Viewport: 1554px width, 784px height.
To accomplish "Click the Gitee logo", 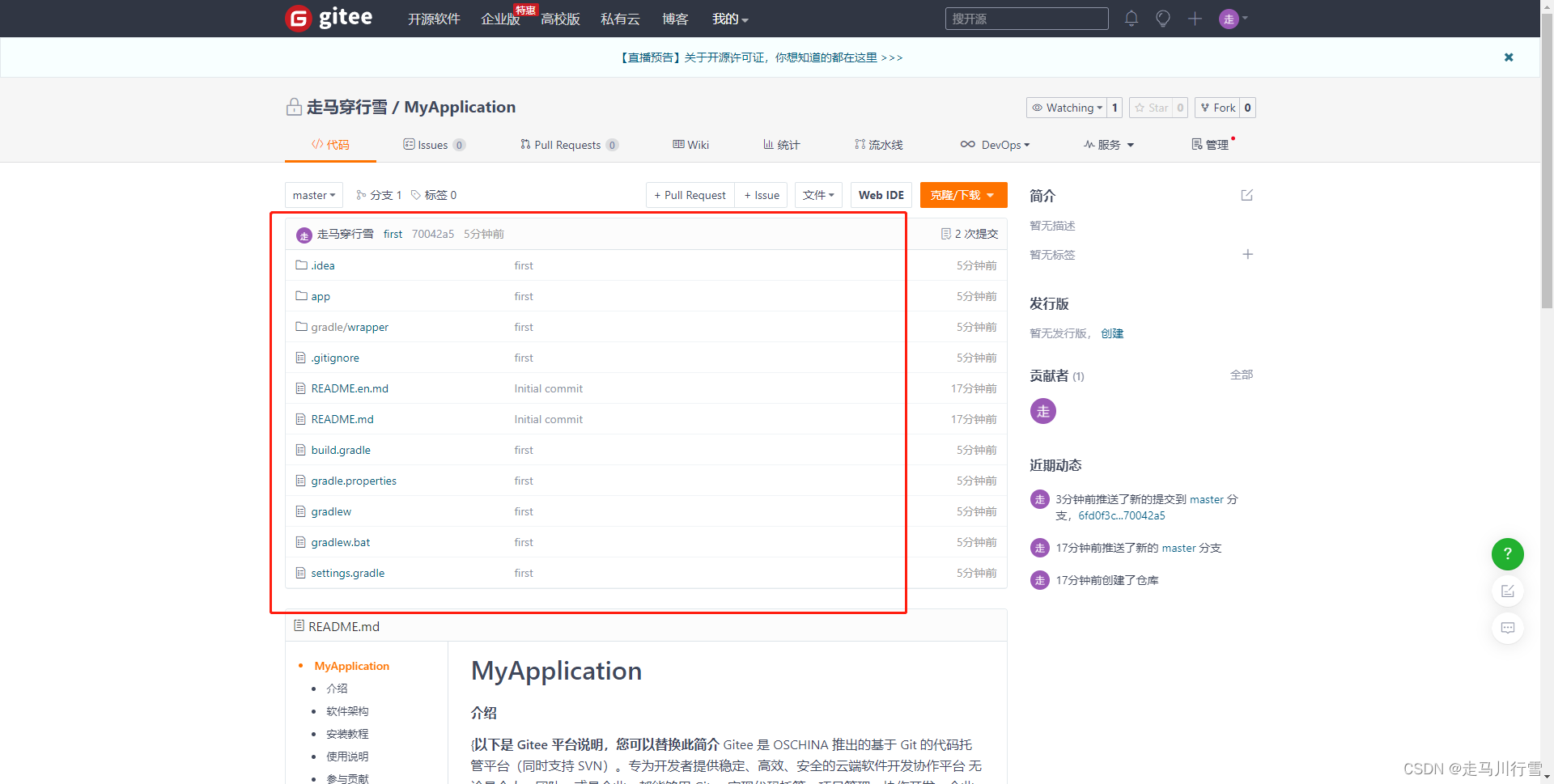I will pos(329,18).
